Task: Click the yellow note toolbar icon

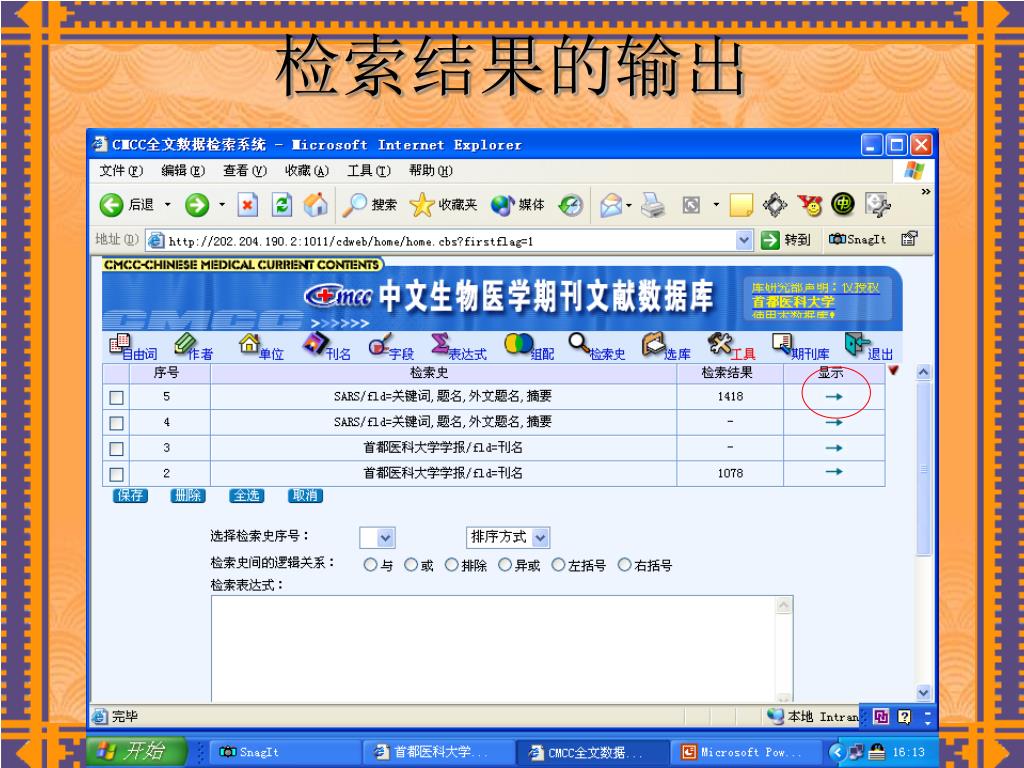Action: [741, 206]
